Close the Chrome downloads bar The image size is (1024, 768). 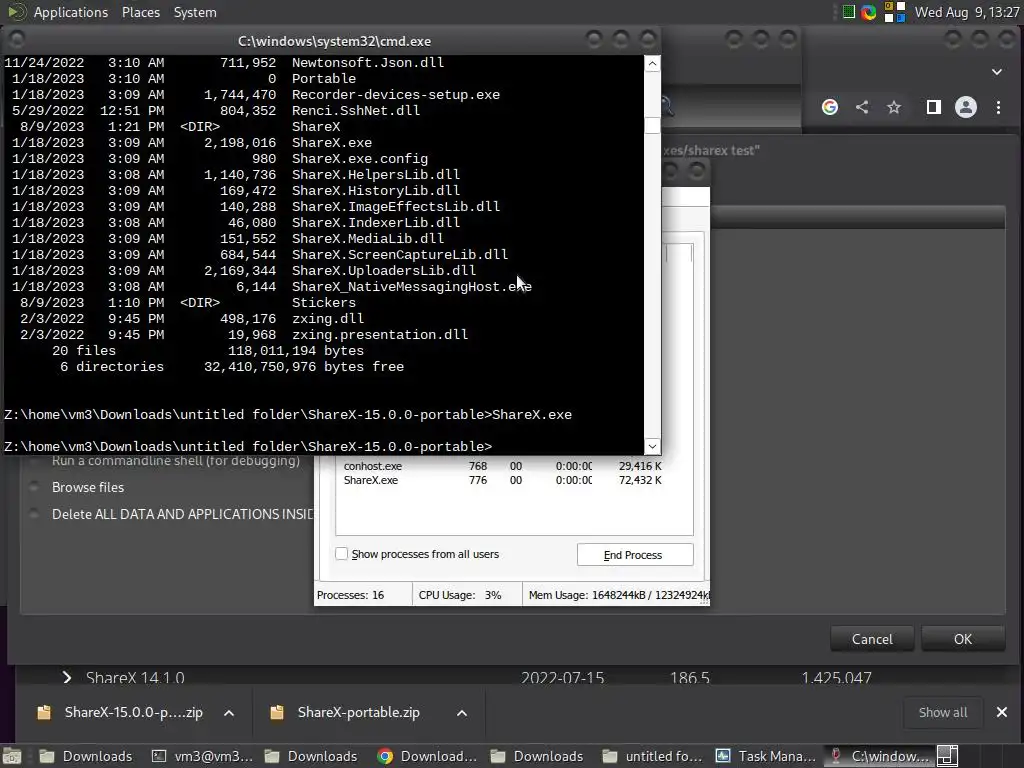[1002, 712]
